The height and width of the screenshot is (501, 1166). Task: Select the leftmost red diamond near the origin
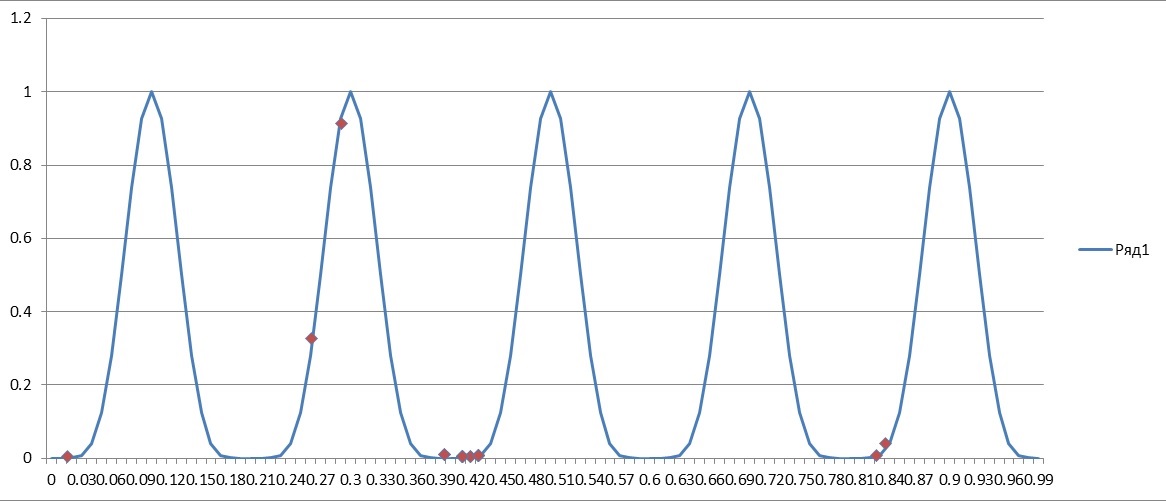[x=67, y=456]
